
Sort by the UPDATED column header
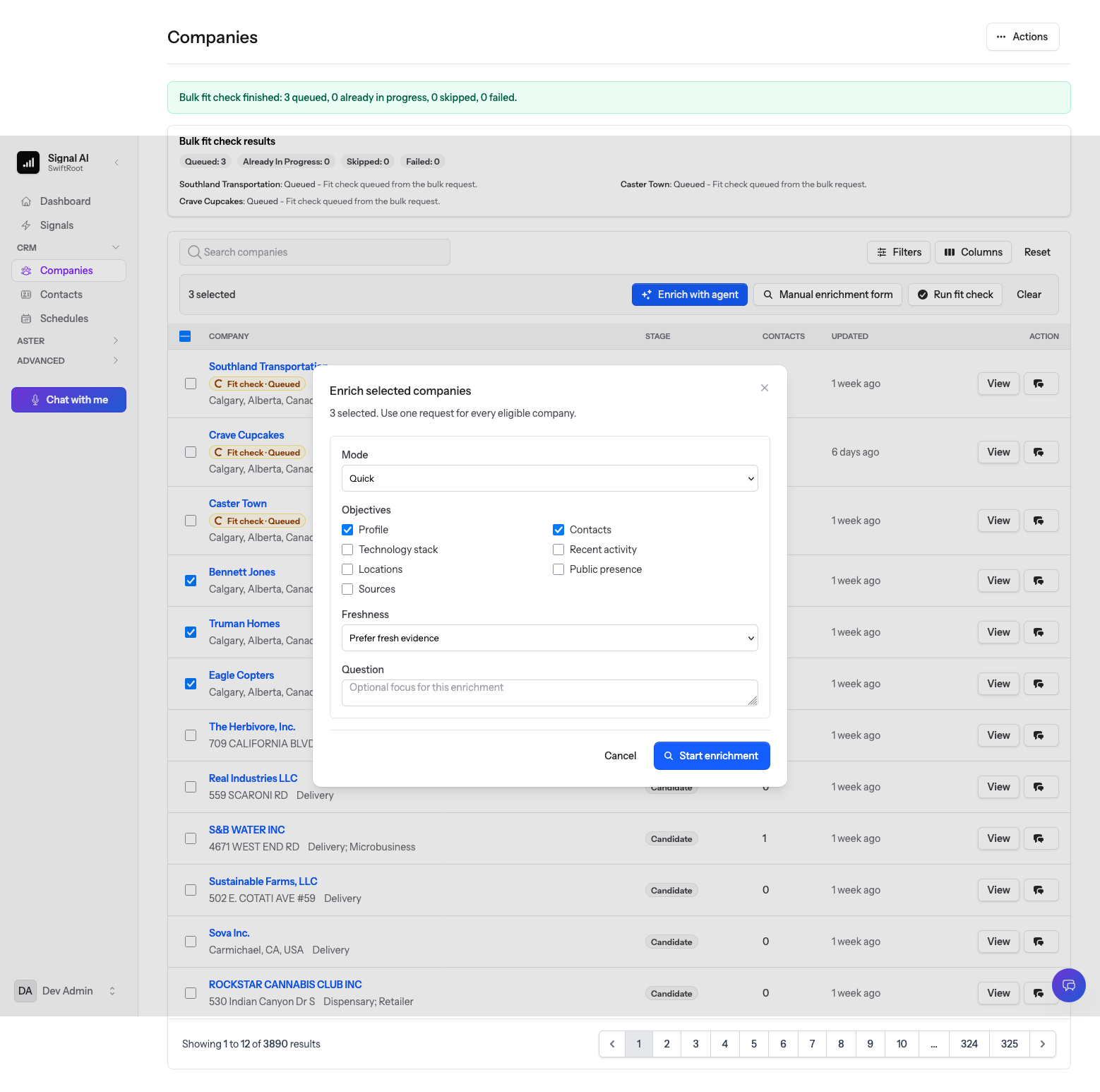(x=849, y=336)
